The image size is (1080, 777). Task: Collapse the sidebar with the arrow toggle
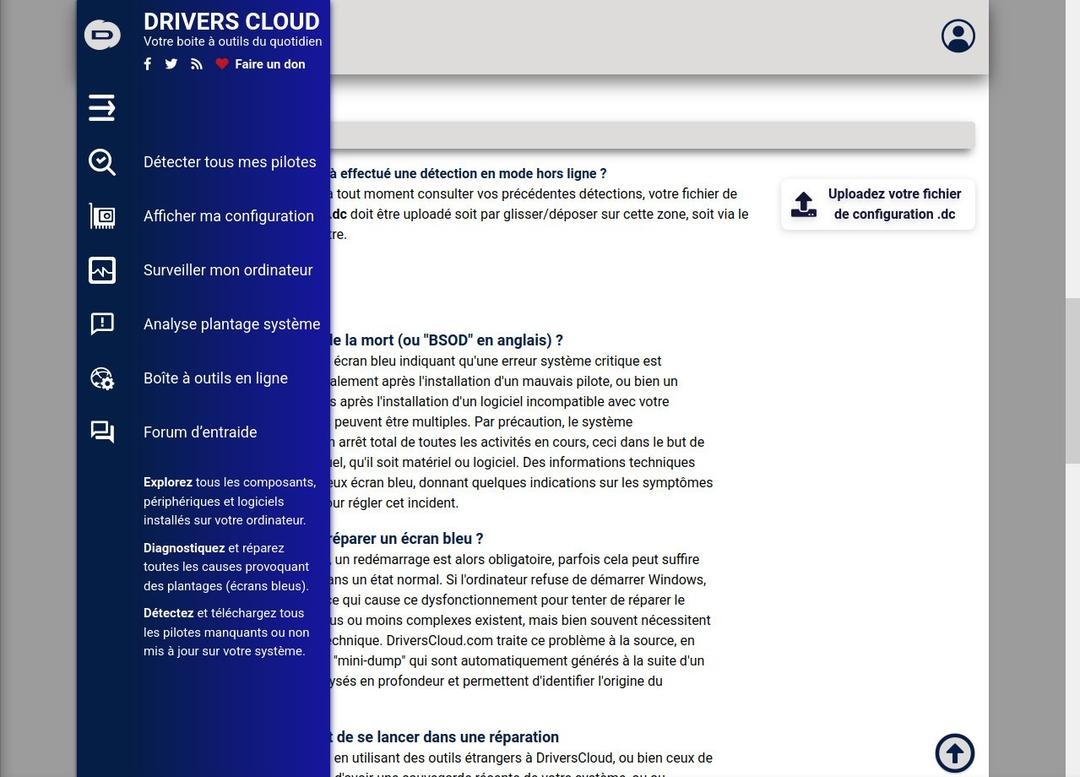(101, 107)
